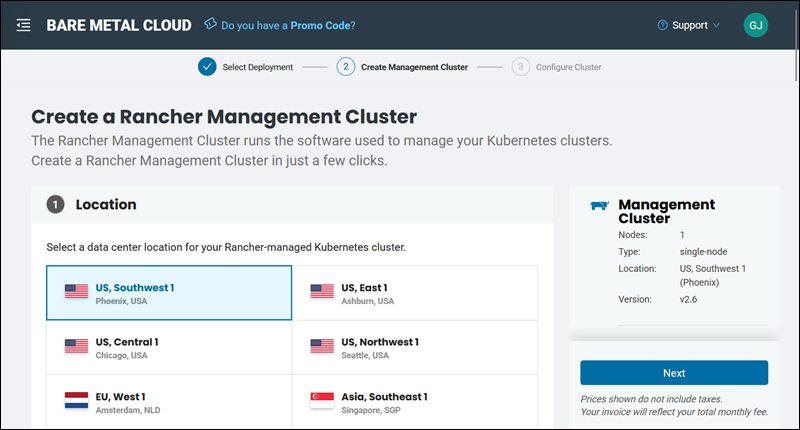Open the hamburger sidebar menu icon
The width and height of the screenshot is (800, 430).
[x=23, y=25]
